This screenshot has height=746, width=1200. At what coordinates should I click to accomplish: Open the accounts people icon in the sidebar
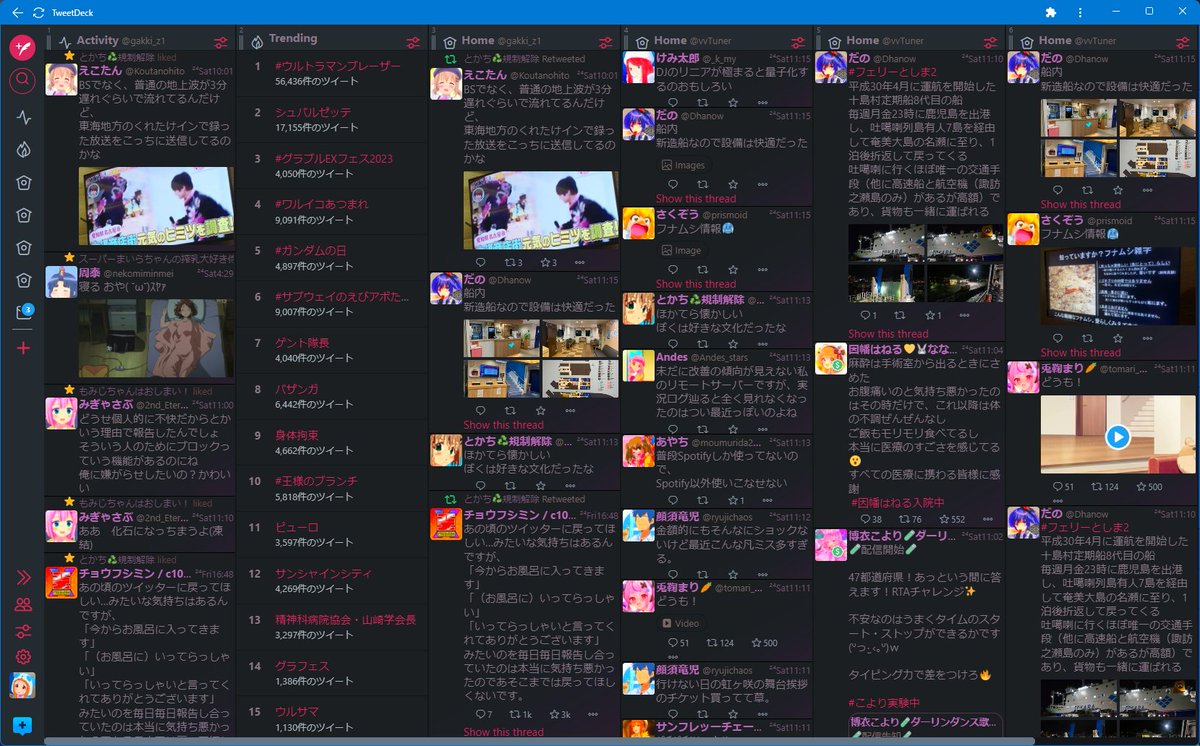pos(23,604)
